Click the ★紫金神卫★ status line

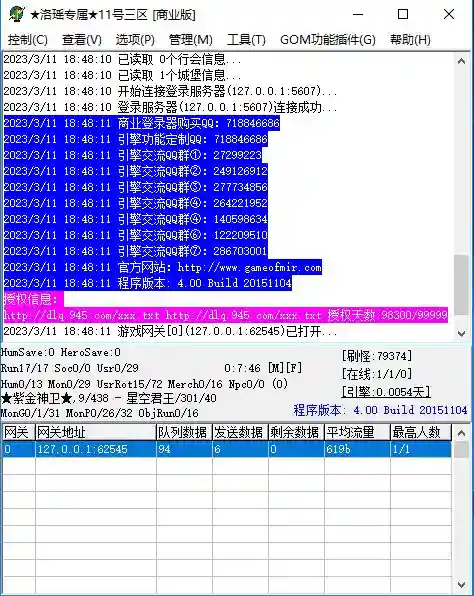coord(109,398)
